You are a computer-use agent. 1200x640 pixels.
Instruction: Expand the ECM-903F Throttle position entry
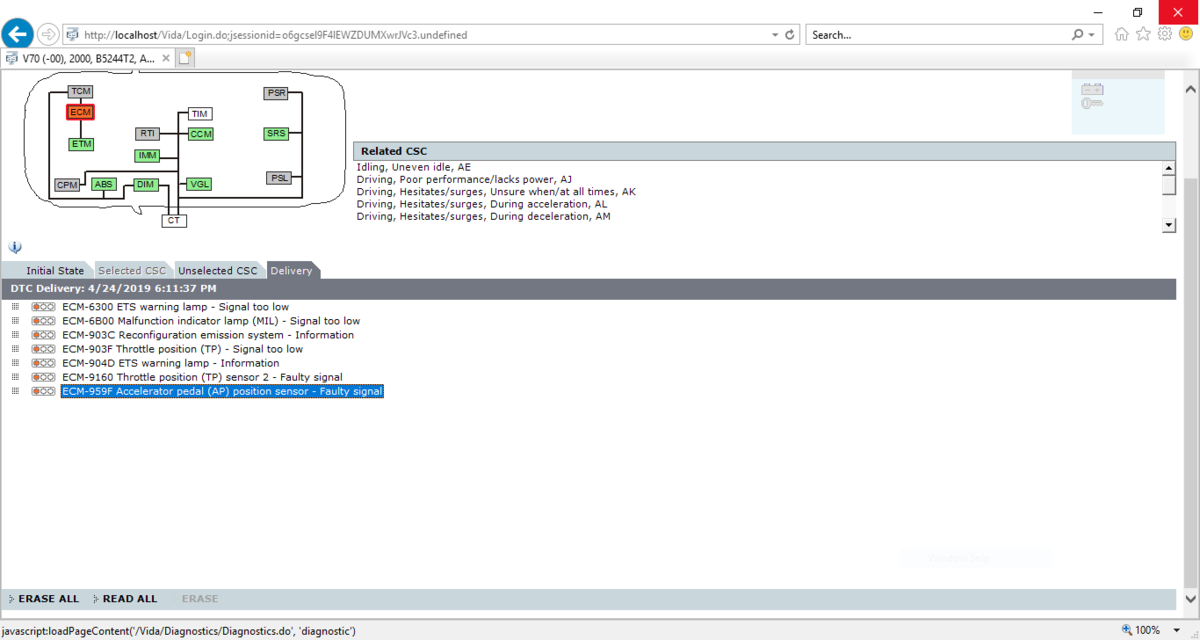[15, 349]
